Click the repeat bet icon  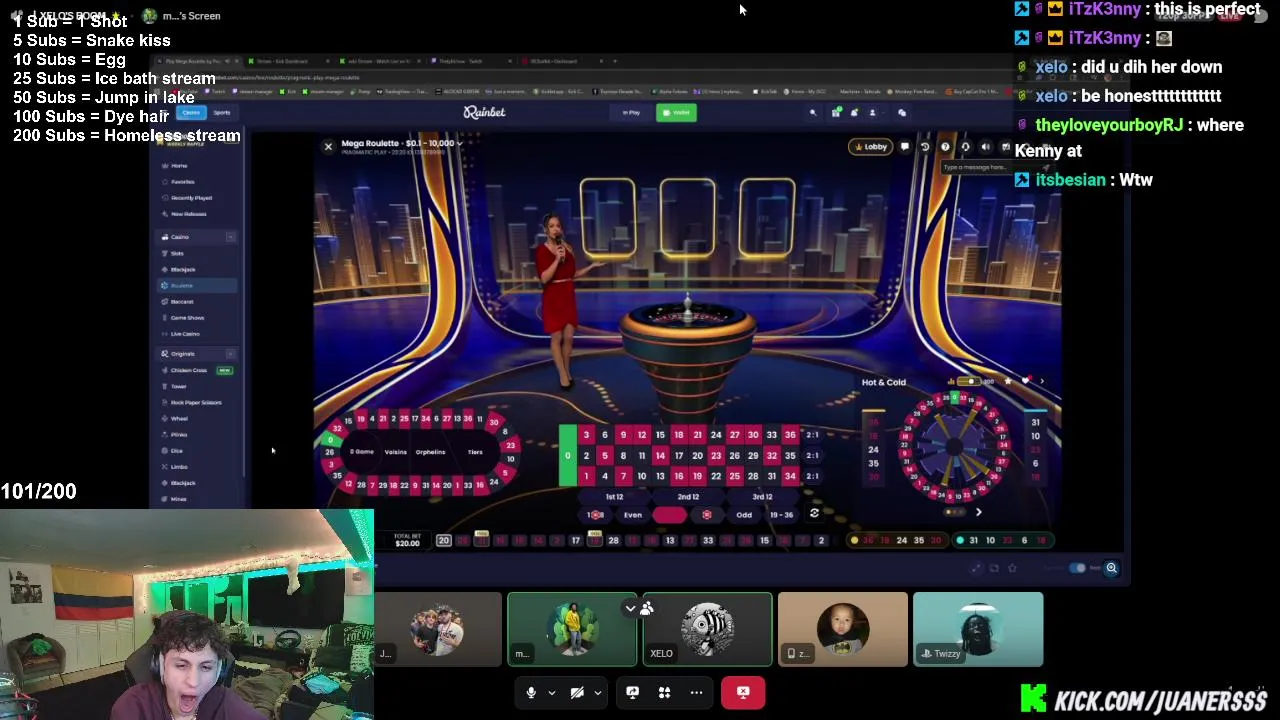(814, 513)
